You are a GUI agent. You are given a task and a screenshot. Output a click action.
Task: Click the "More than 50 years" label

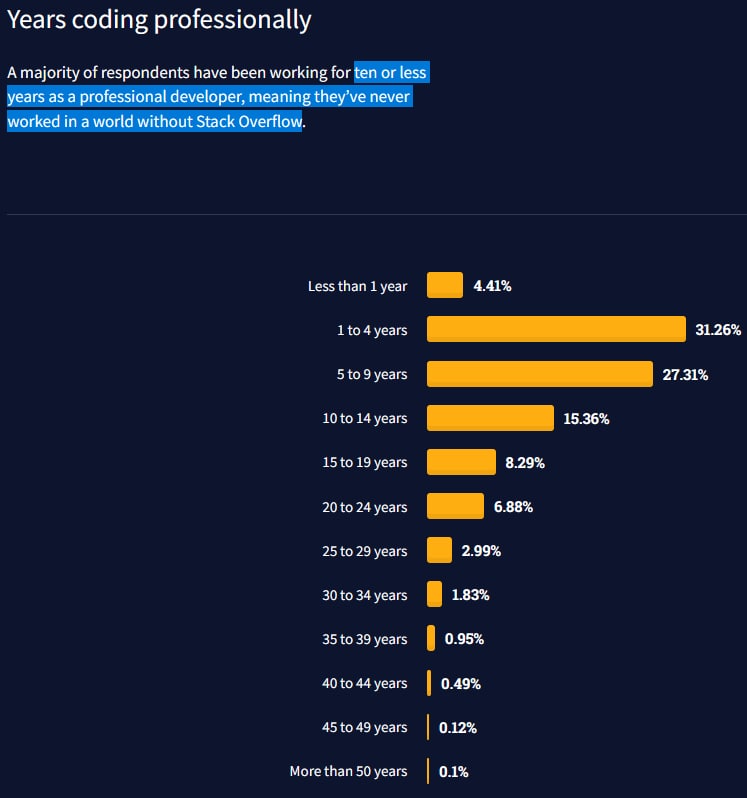point(348,771)
